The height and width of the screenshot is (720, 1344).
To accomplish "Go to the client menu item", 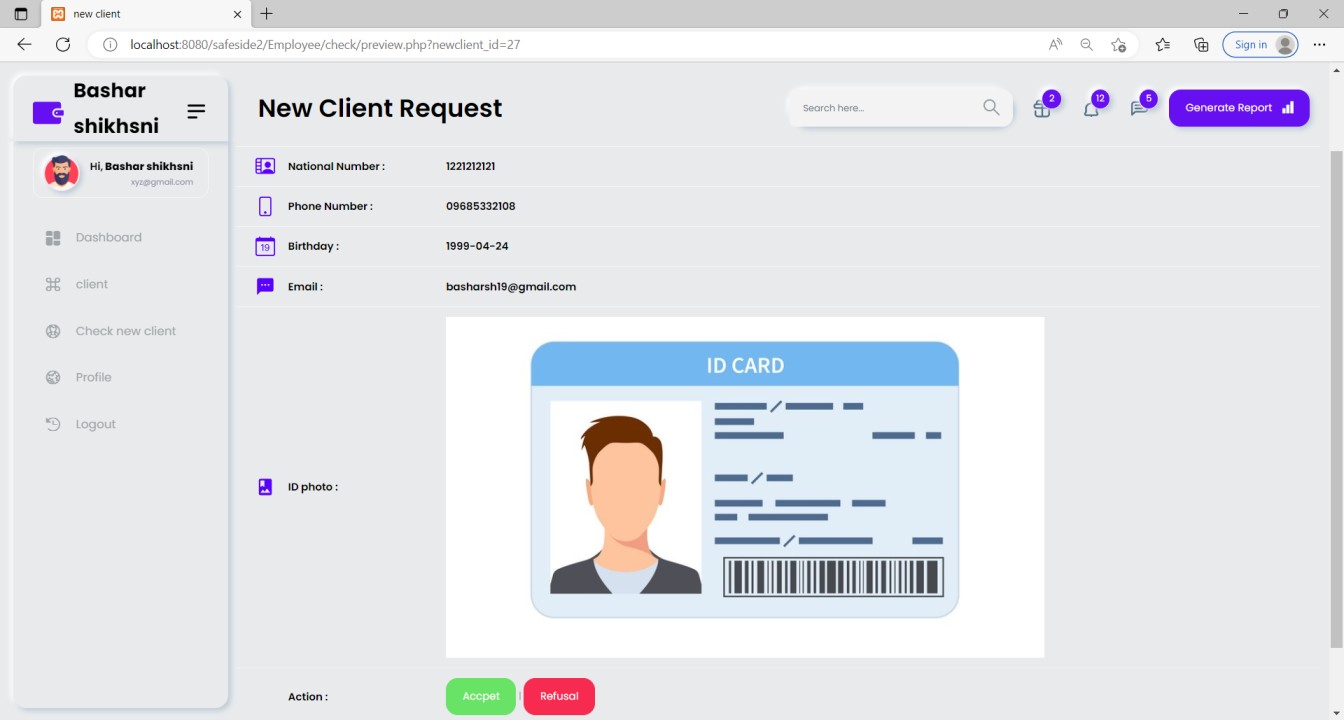I will click(x=91, y=285).
